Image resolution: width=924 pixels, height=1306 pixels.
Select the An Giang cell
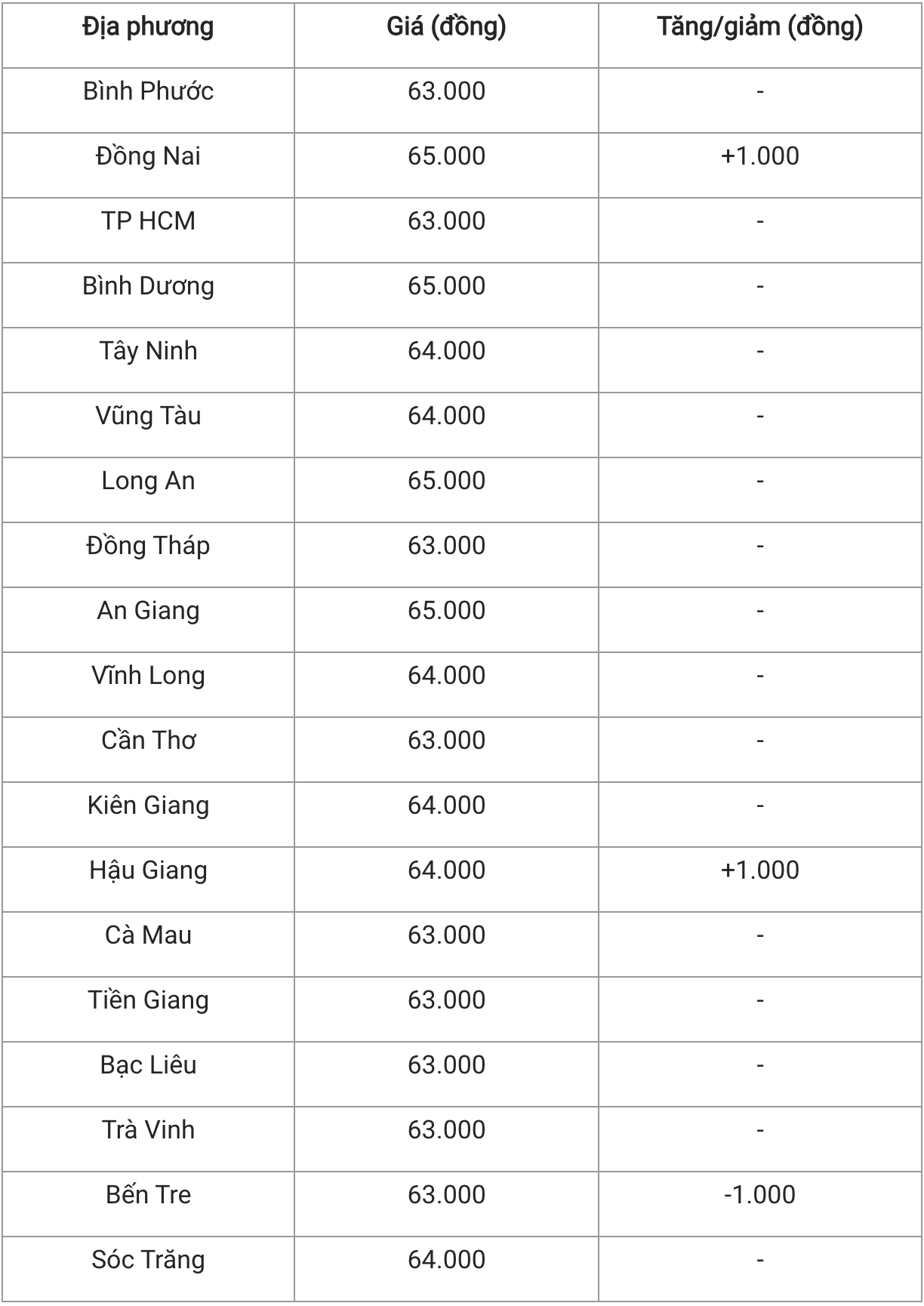[148, 611]
